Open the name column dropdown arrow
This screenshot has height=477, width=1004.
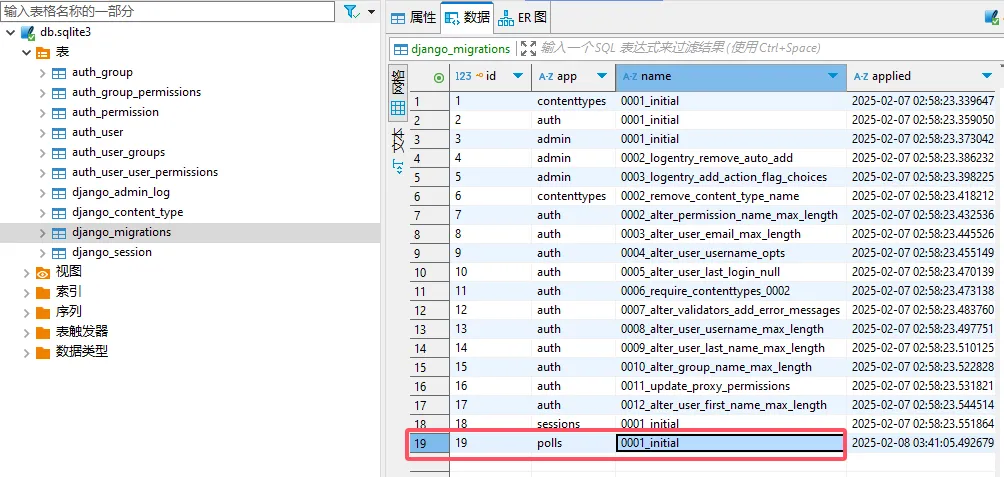coord(832,76)
